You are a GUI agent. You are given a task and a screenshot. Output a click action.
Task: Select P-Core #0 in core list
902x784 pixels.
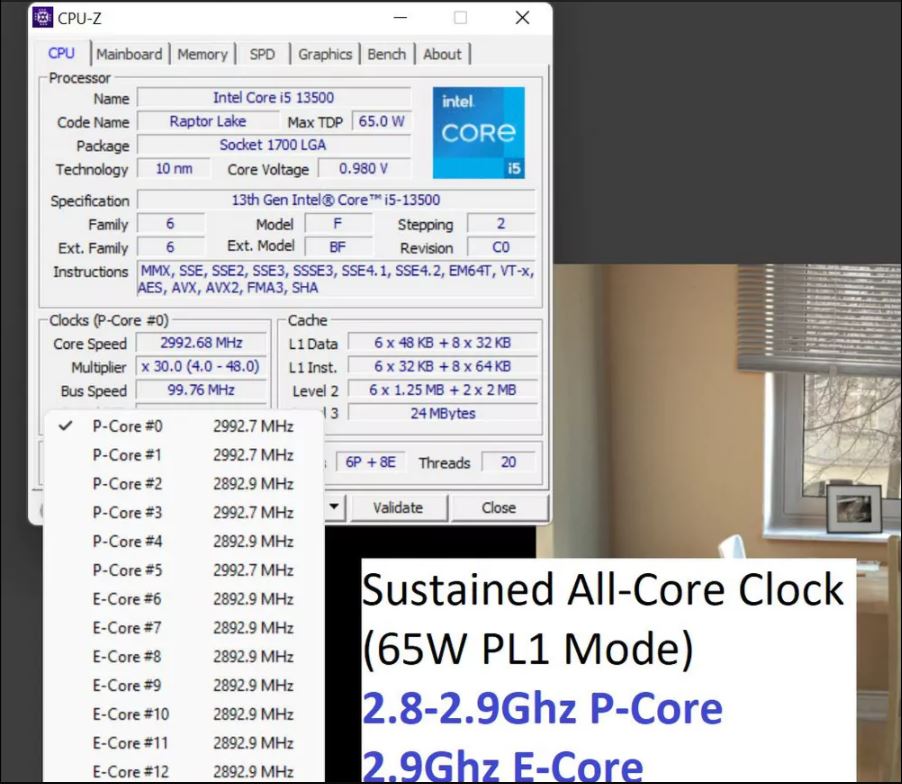(184, 426)
